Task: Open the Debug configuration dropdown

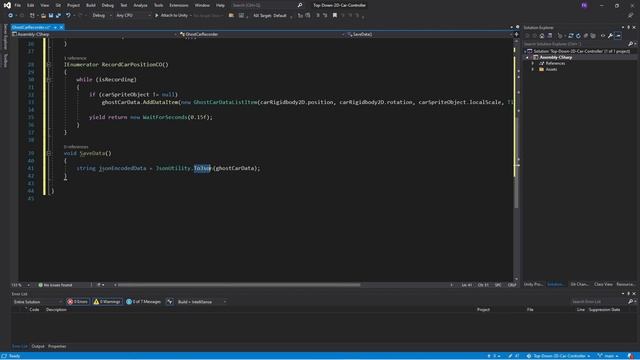Action: point(102,16)
